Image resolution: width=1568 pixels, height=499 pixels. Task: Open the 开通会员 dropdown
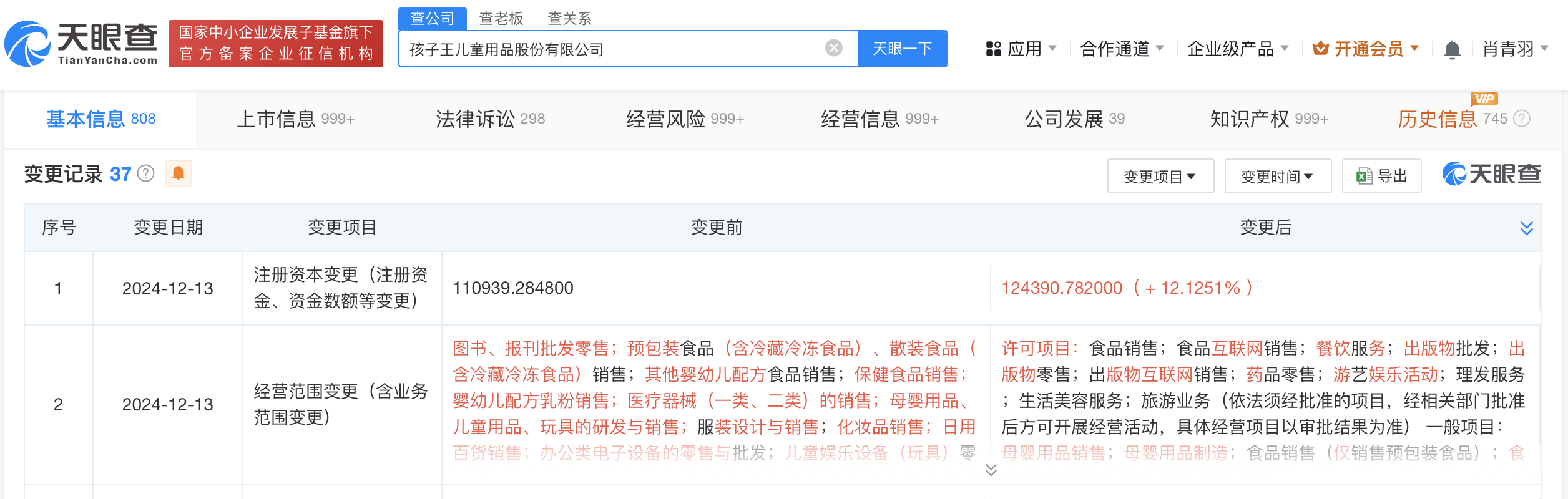point(1366,49)
